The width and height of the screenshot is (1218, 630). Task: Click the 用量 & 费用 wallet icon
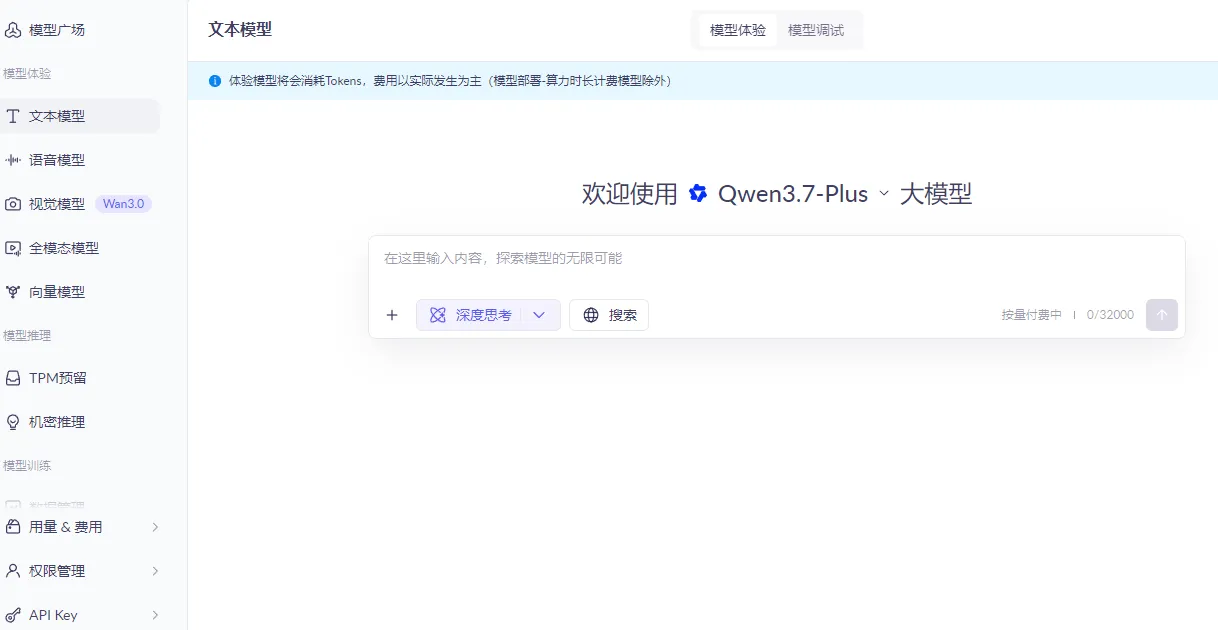(13, 527)
